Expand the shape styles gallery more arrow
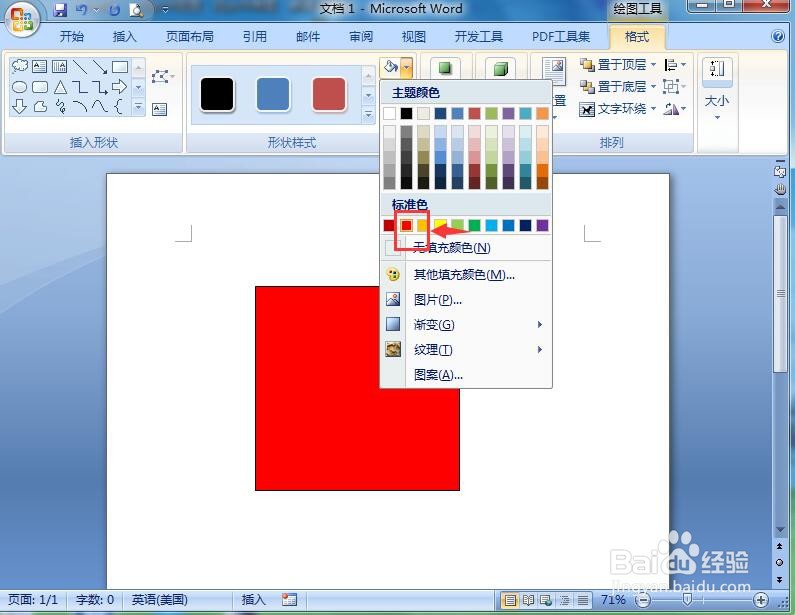The height and width of the screenshot is (615, 795). pyautogui.click(x=369, y=115)
